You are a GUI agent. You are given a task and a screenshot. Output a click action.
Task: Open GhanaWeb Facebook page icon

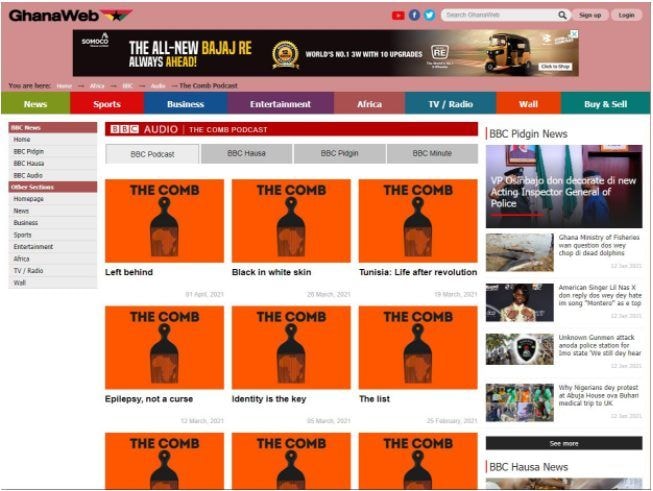point(414,15)
